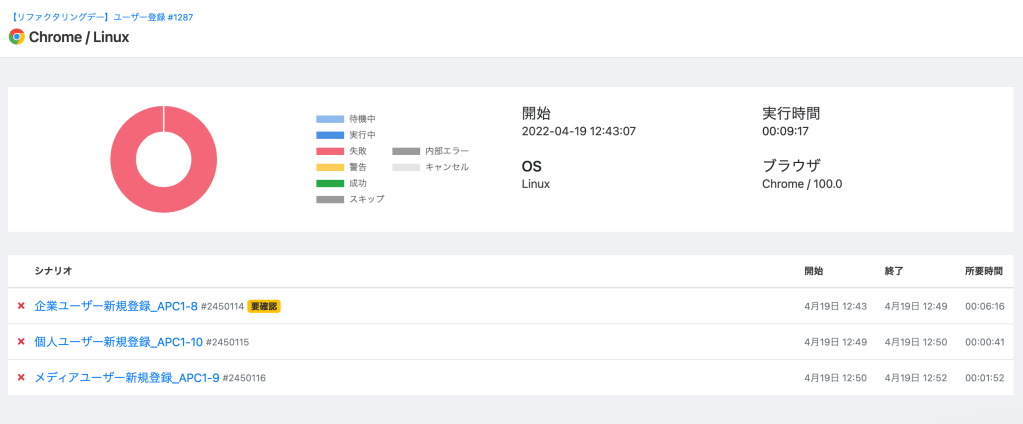1023x424 pixels.
Task: Click the Chrome browser icon in header
Action: click(16, 37)
